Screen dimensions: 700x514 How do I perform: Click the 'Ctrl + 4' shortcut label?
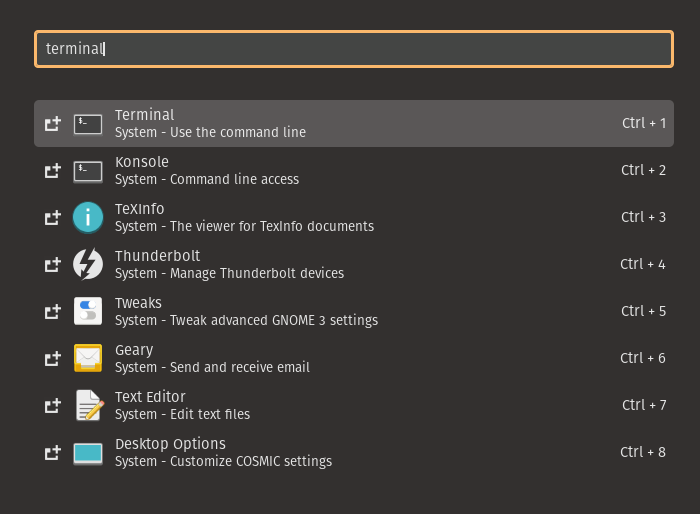coord(643,264)
